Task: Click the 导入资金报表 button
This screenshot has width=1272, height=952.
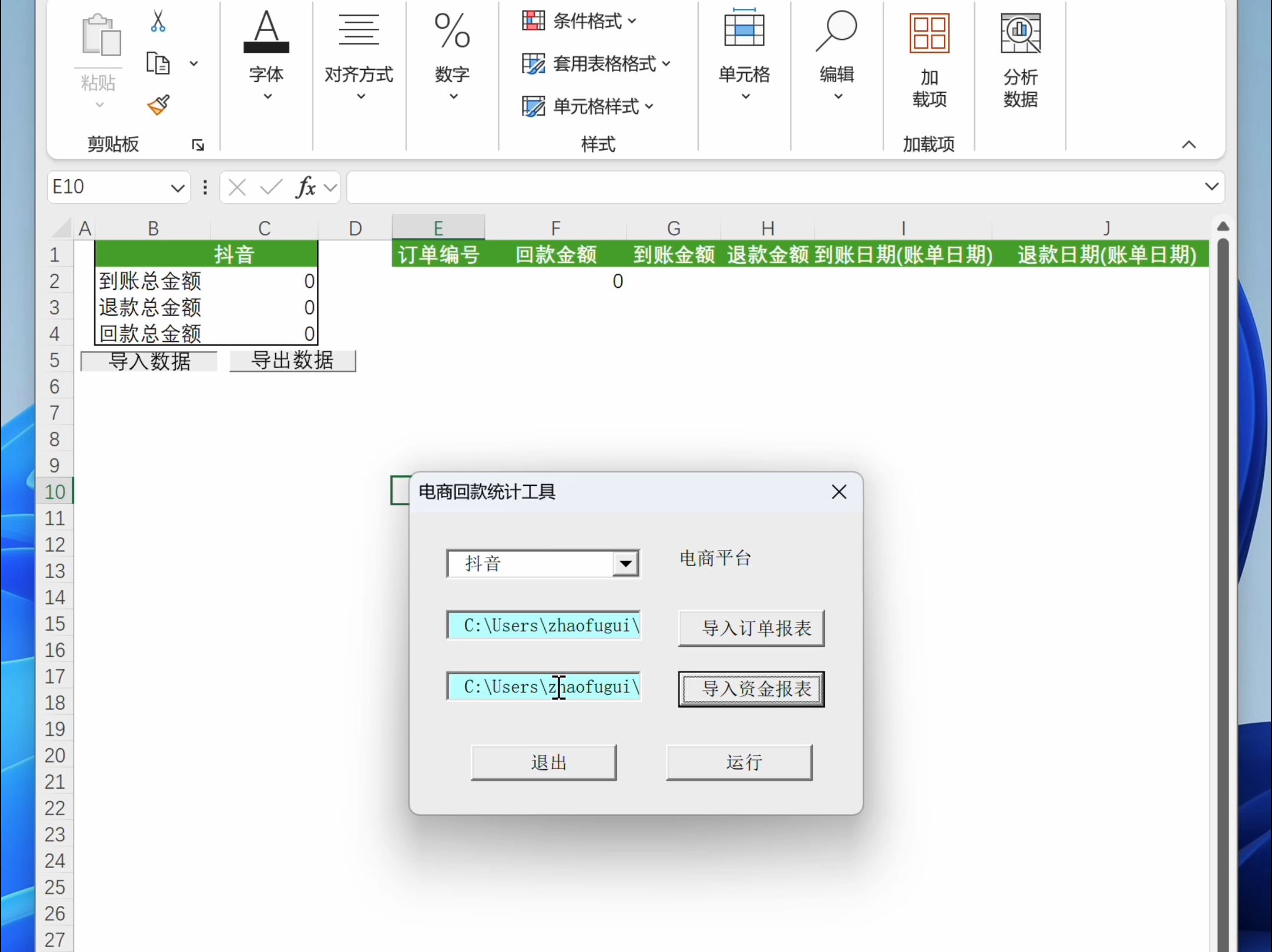Action: [x=752, y=689]
